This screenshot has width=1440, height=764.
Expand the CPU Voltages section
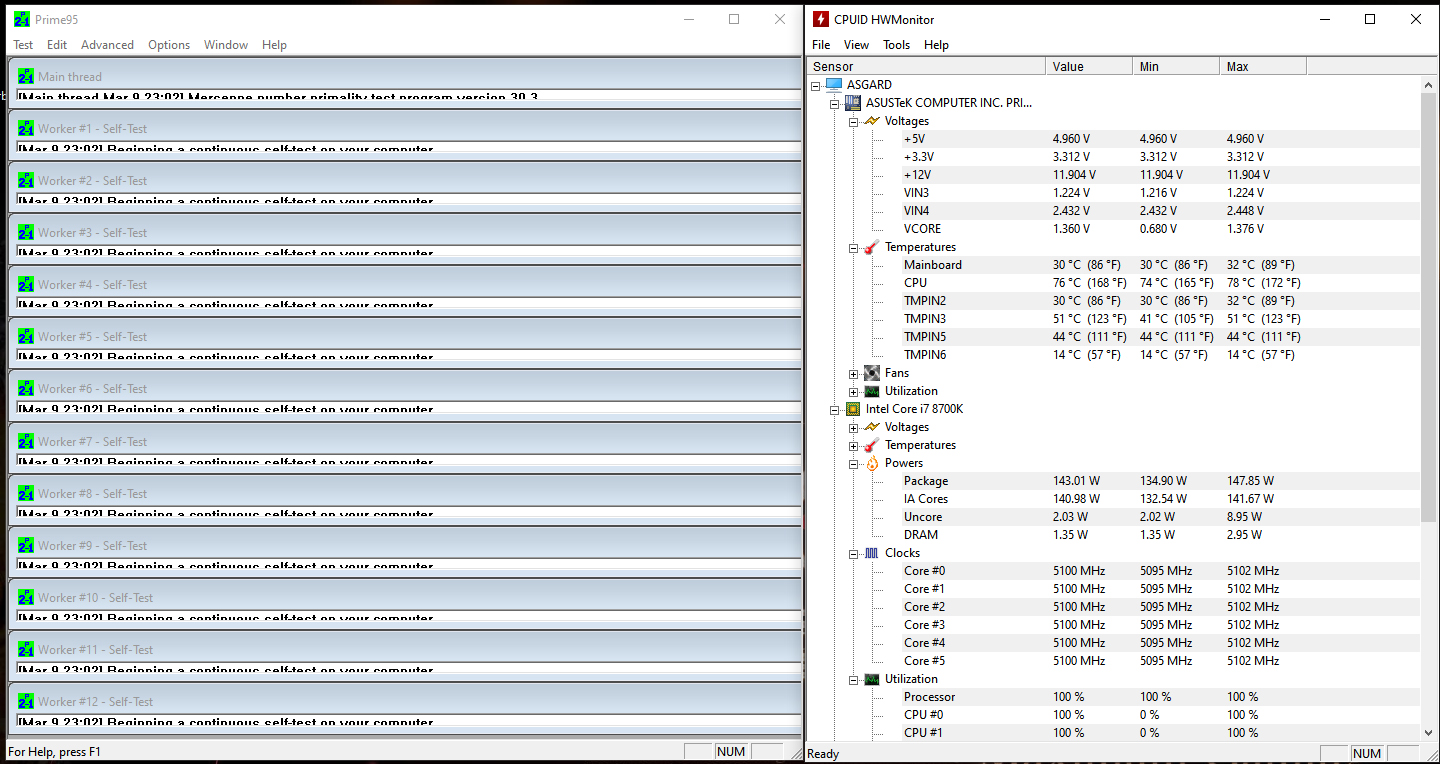click(854, 427)
